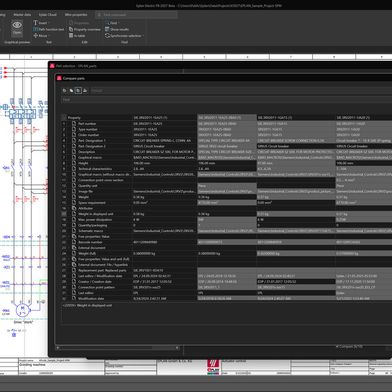Click the Find tool in ribbon

tap(111, 23)
